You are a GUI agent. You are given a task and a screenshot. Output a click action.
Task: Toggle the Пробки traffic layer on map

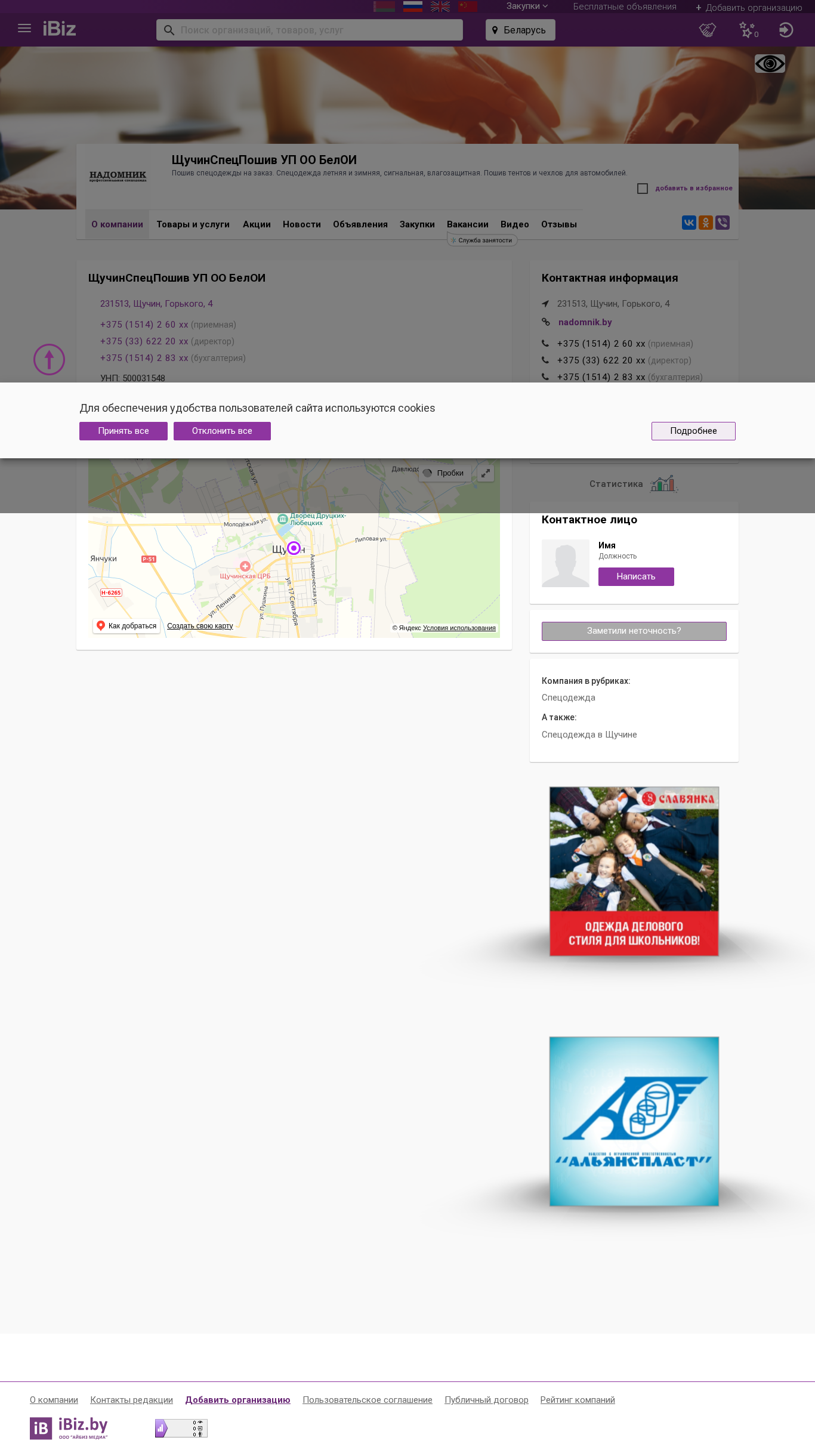click(x=445, y=473)
